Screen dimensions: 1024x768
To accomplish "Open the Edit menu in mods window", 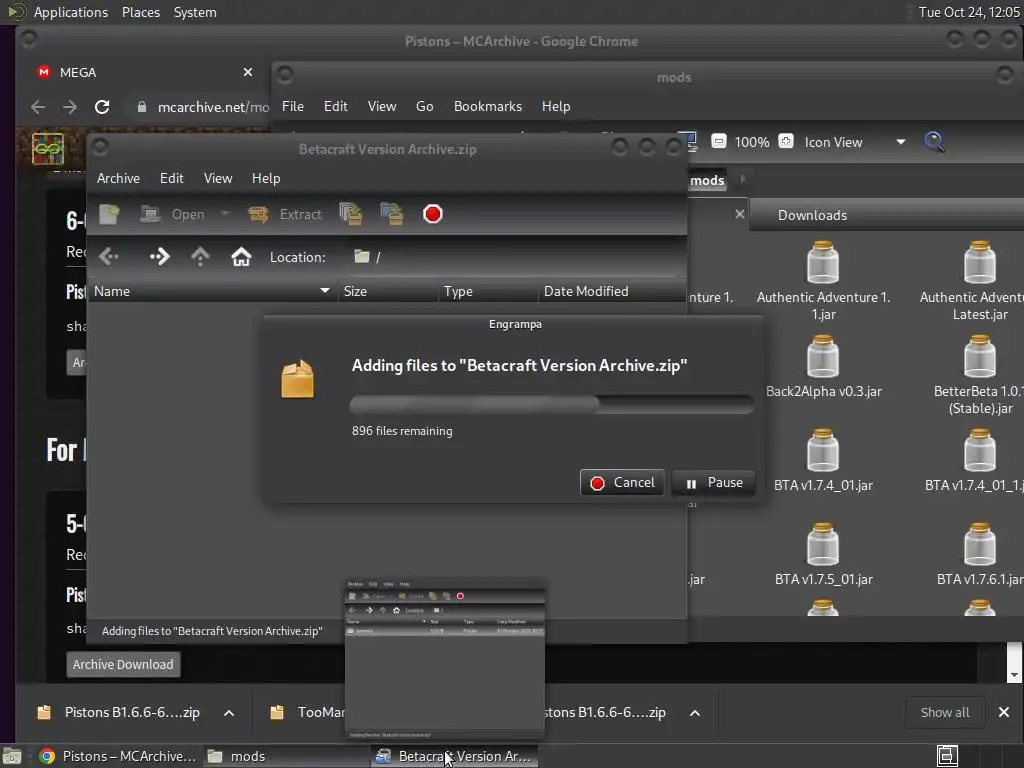I will (x=336, y=106).
